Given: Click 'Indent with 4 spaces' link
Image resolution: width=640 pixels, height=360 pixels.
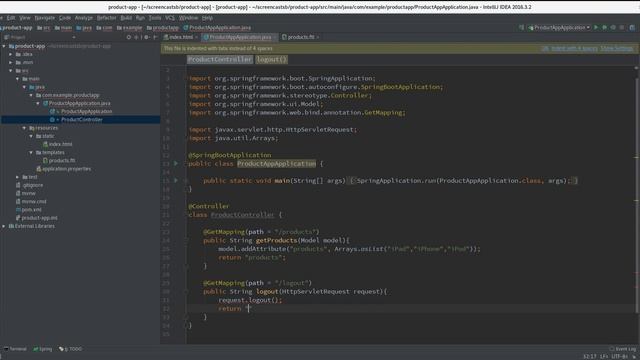Looking at the screenshot, I should 574,48.
